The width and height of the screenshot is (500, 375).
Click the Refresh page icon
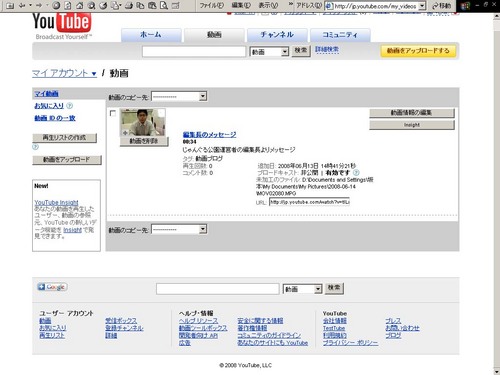[x=68, y=5]
